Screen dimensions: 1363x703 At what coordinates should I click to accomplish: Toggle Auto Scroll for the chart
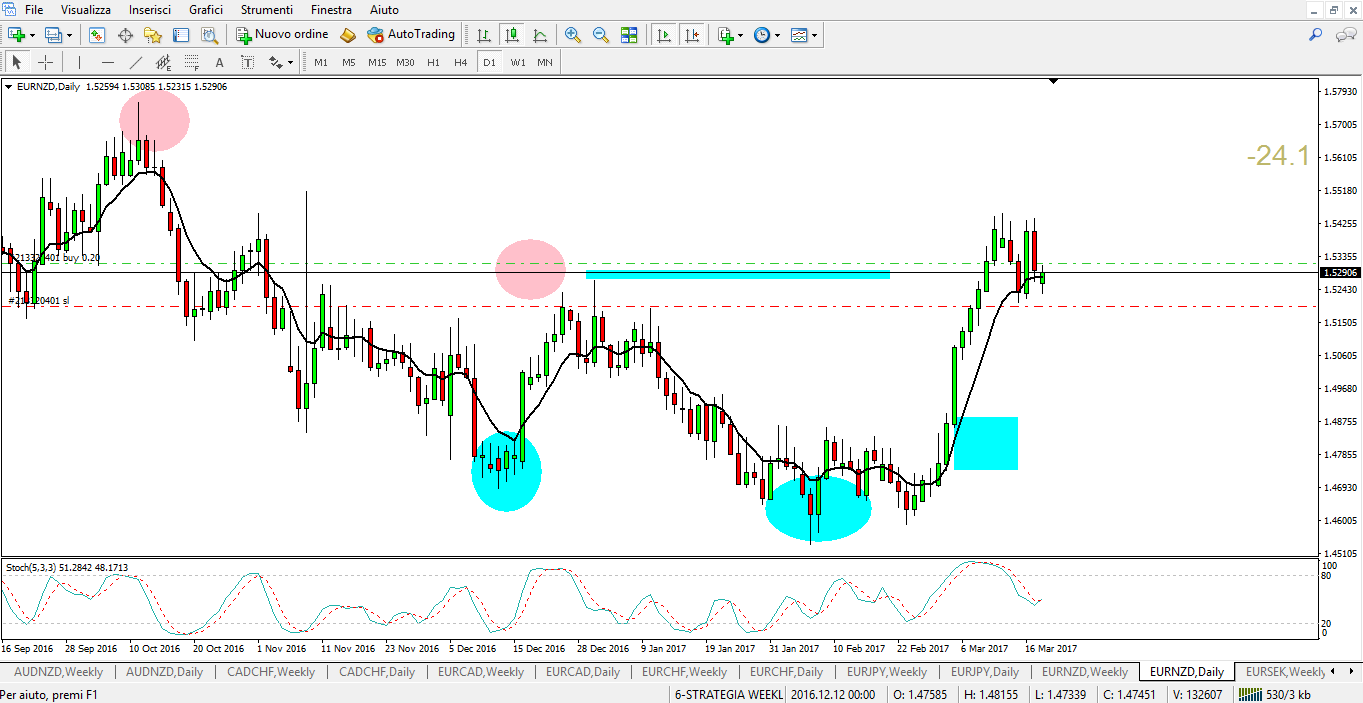coord(663,35)
